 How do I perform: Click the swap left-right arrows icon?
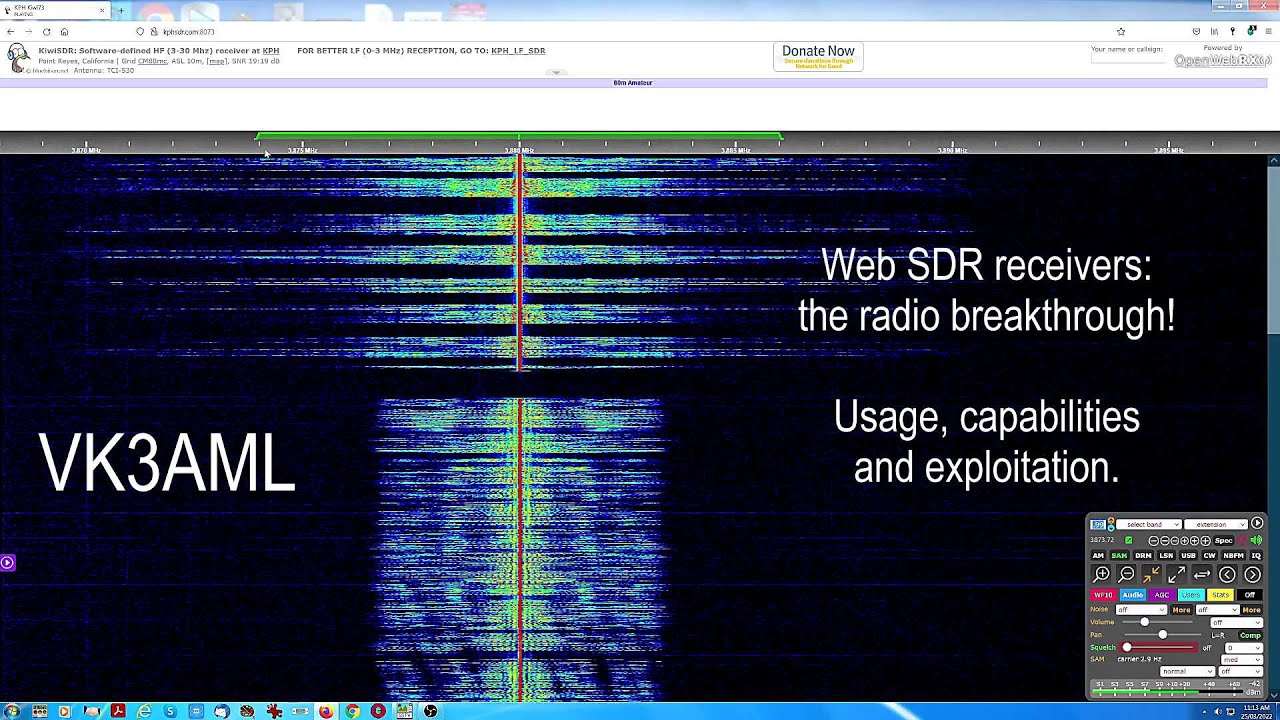click(1202, 574)
